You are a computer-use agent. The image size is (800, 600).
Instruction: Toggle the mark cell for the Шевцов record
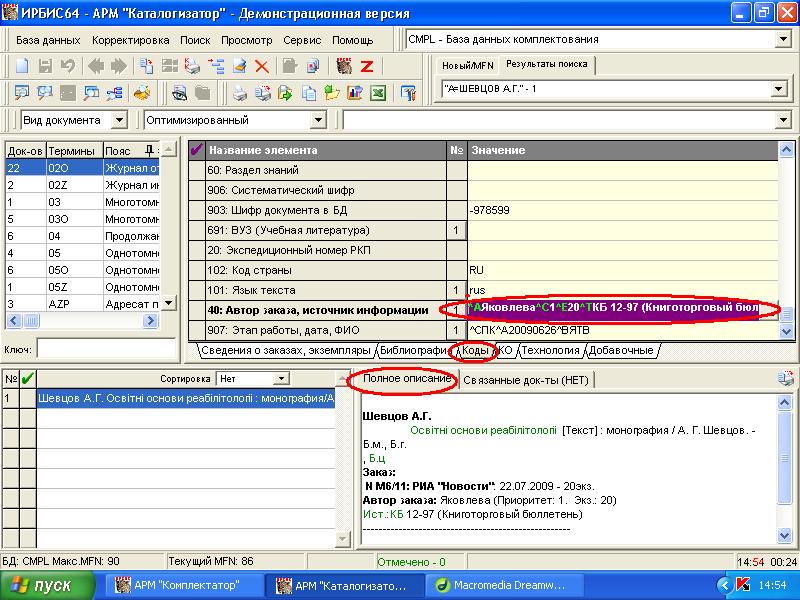27,397
